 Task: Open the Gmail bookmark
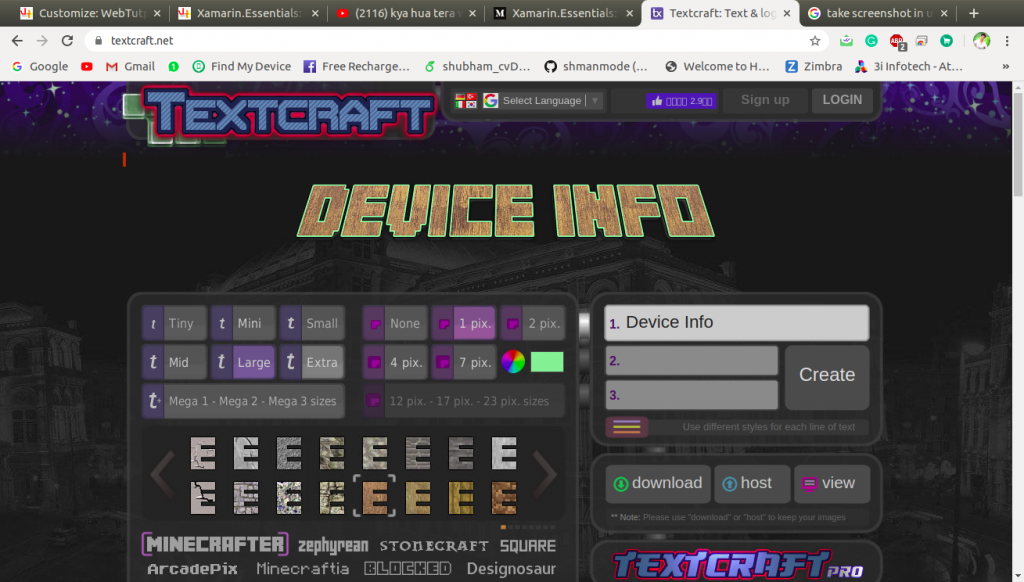(131, 67)
